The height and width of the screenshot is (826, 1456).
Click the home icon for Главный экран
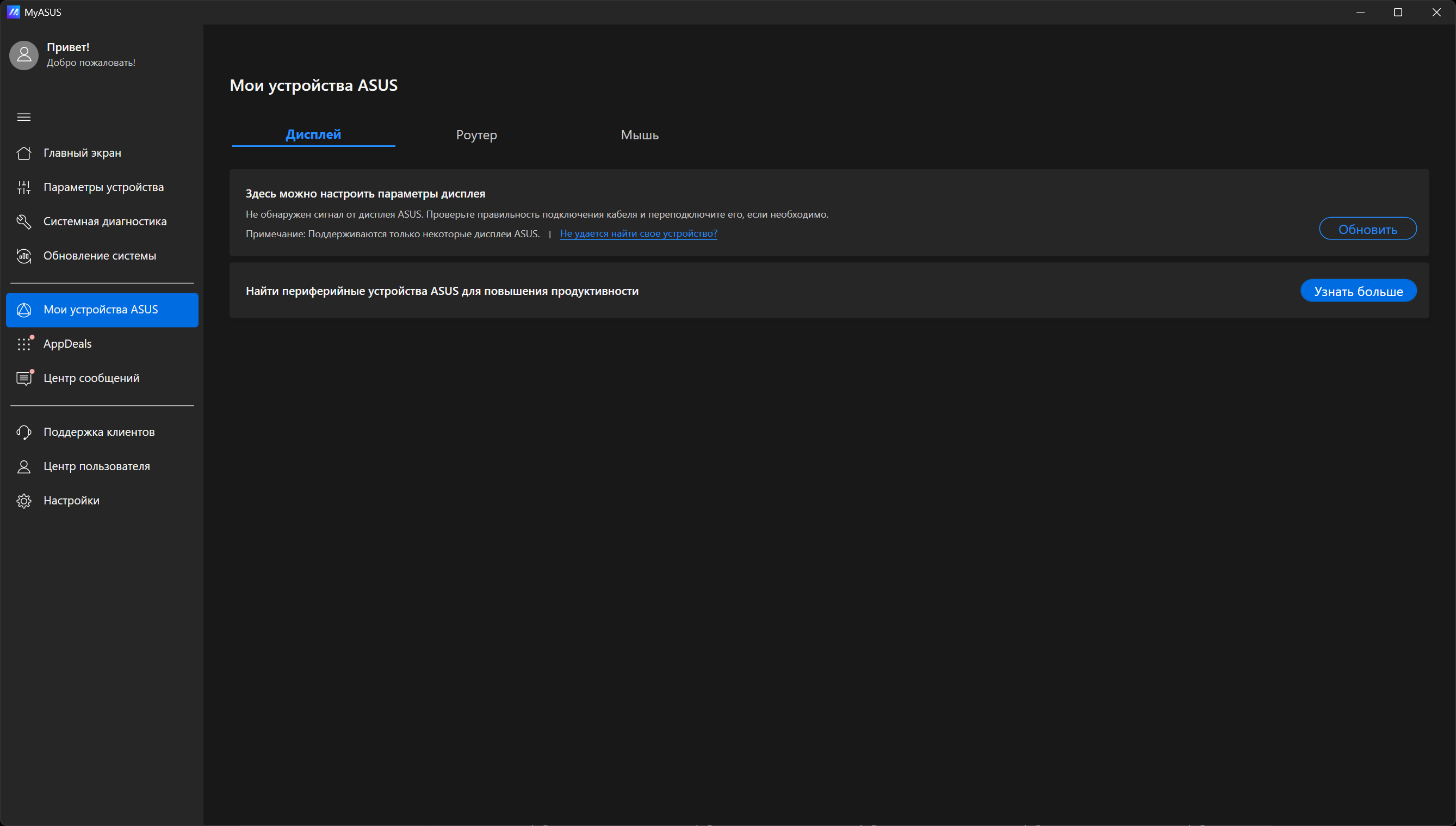click(24, 152)
